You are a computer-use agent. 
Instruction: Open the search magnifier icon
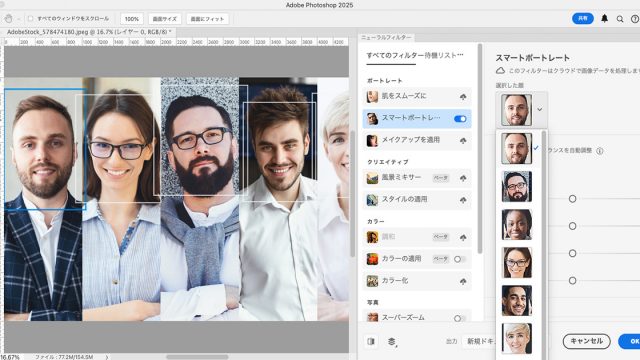(x=620, y=19)
